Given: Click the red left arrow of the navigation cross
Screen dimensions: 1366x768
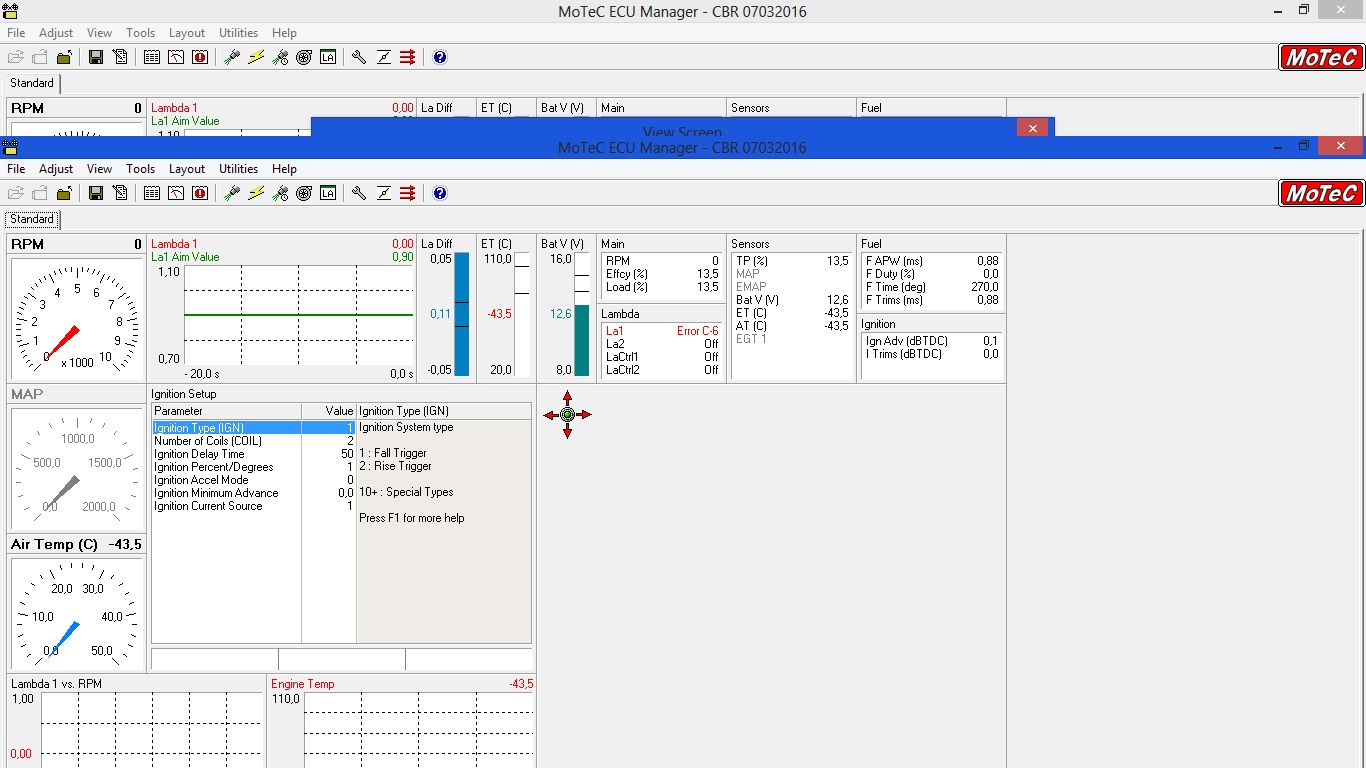Looking at the screenshot, I should click(550, 414).
